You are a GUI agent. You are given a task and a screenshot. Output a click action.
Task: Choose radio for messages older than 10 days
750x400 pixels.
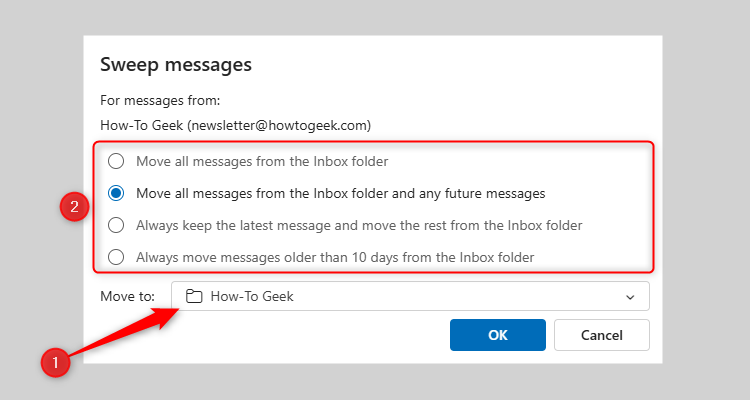117,257
